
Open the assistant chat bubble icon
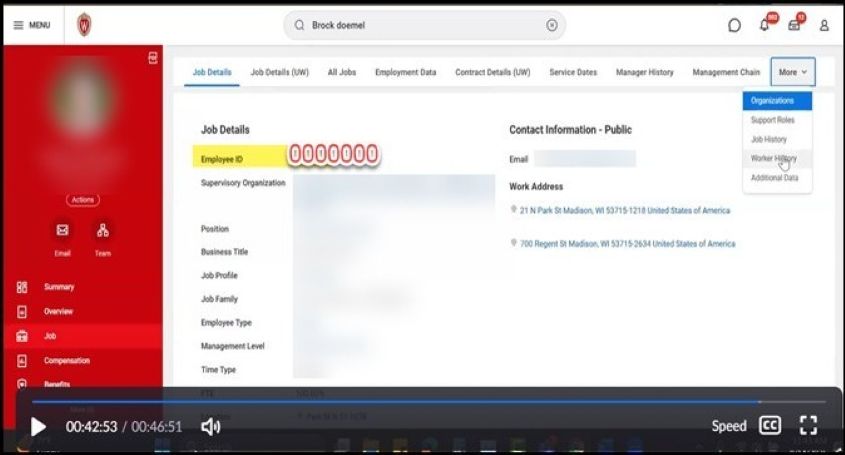[735, 26]
